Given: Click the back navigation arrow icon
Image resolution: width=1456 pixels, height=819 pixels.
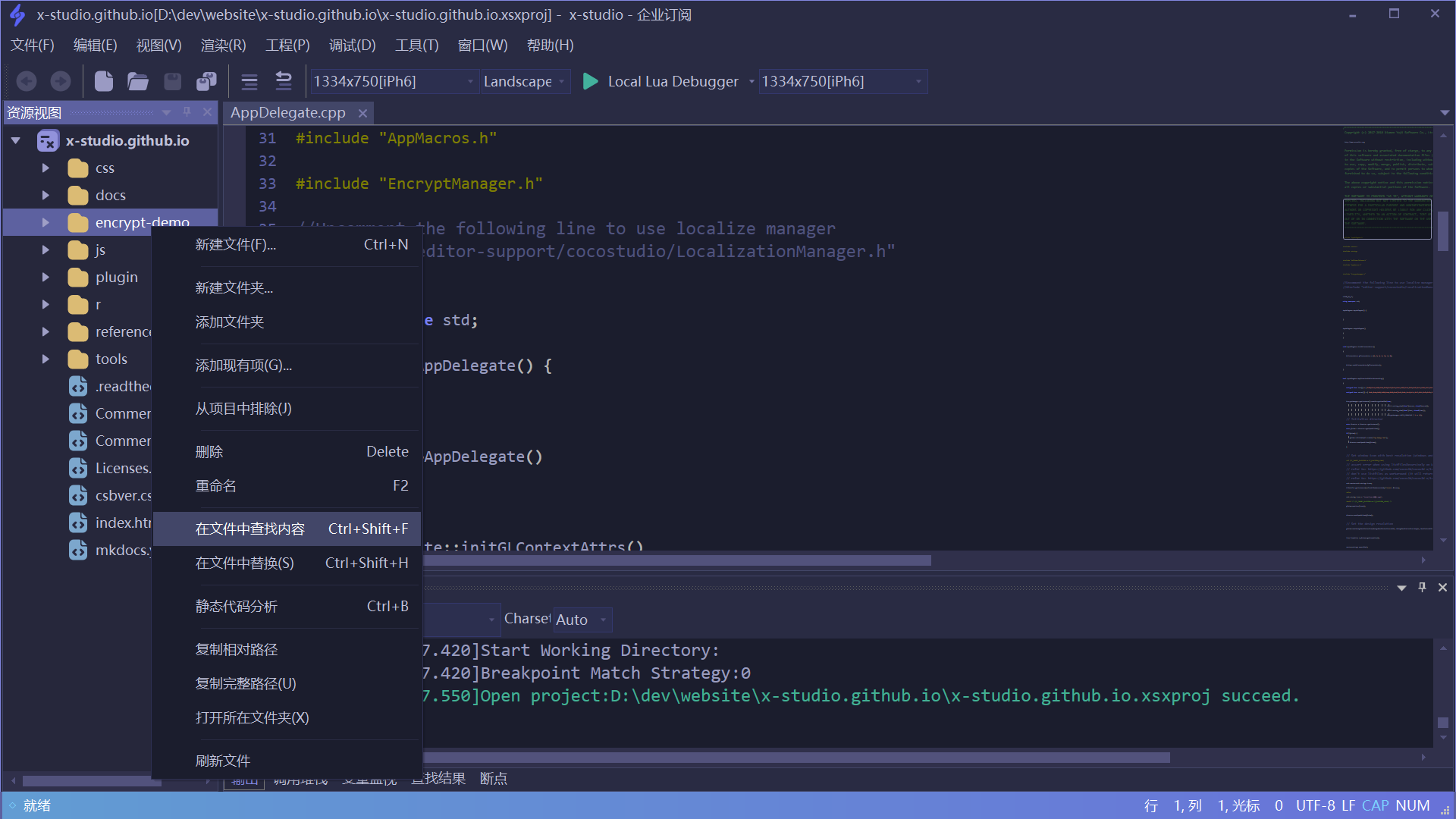Looking at the screenshot, I should tap(24, 81).
